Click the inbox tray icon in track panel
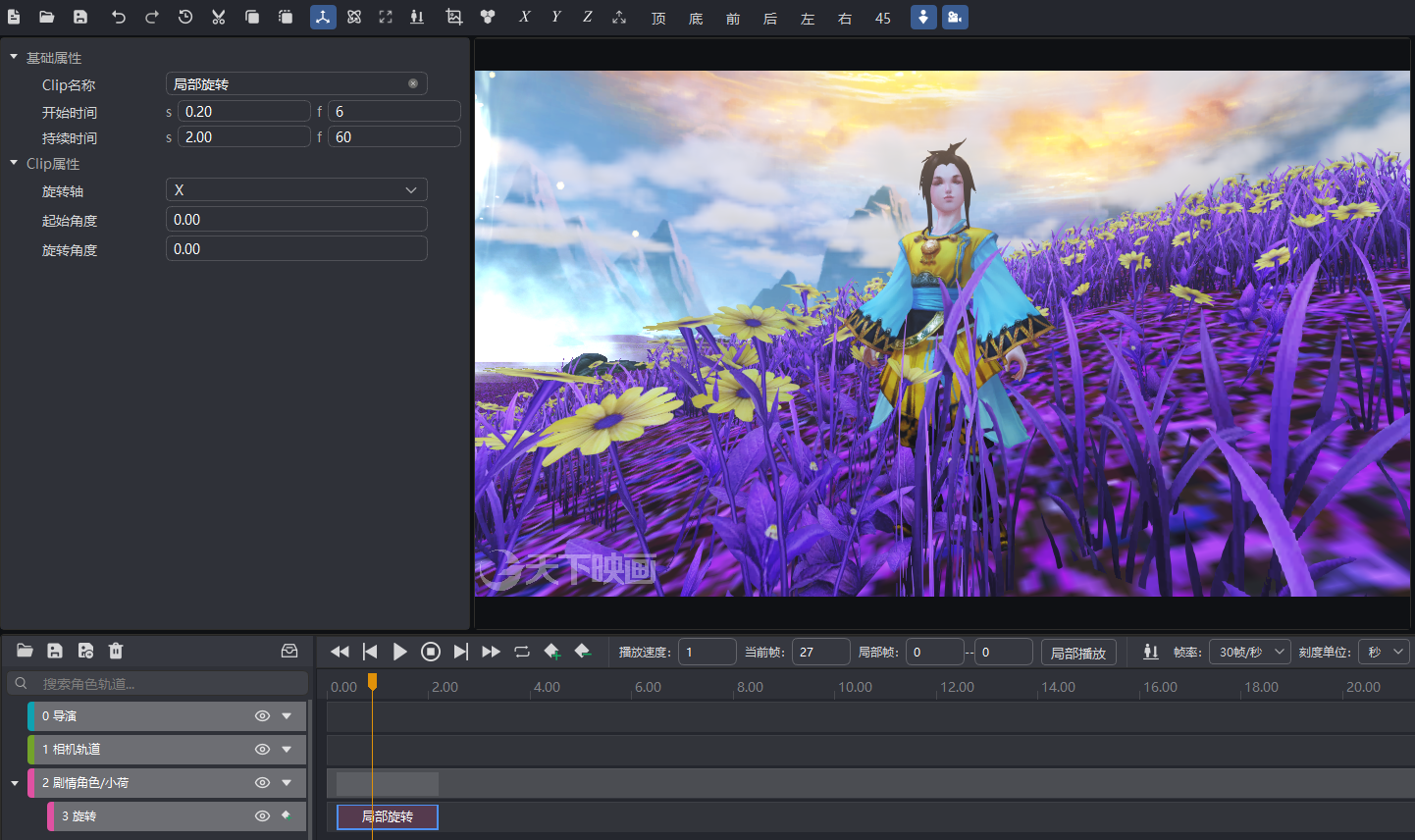This screenshot has height=840, width=1415. (289, 651)
